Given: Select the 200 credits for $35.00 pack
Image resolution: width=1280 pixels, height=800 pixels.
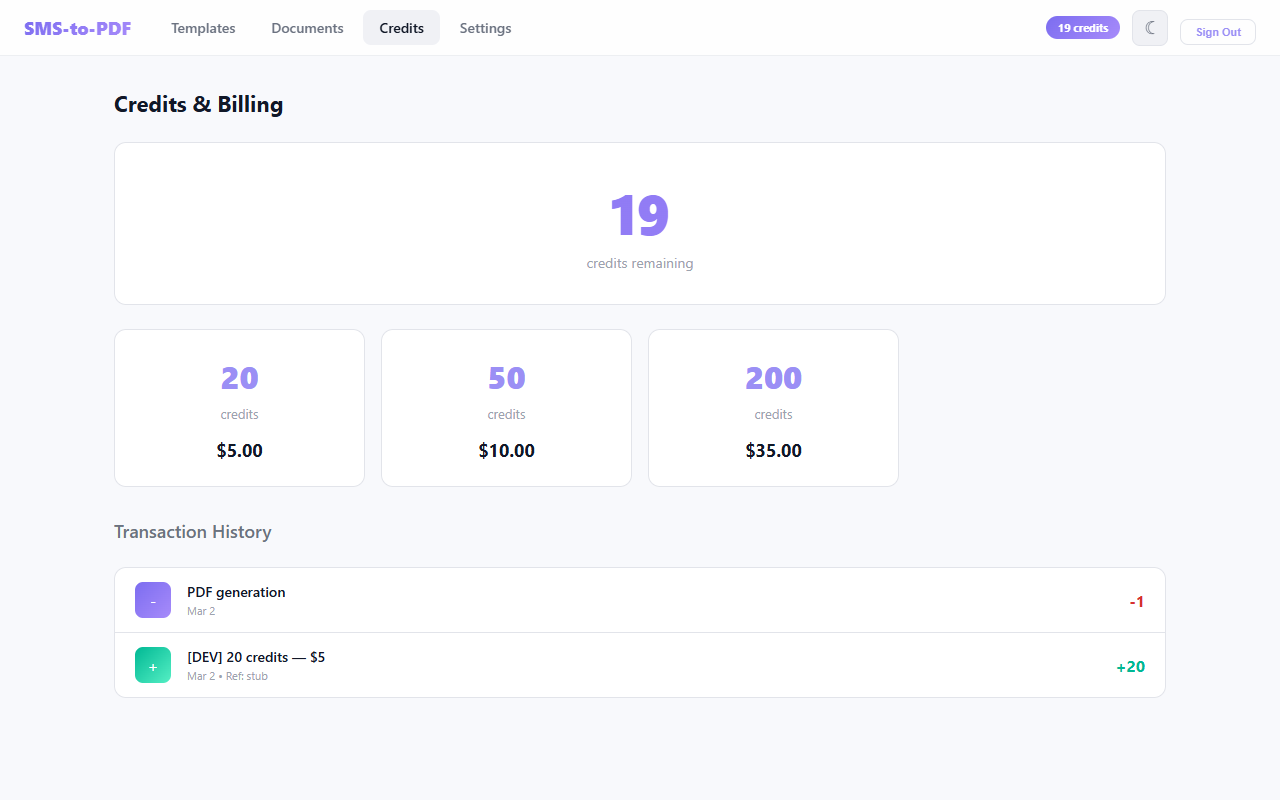Looking at the screenshot, I should 773,408.
